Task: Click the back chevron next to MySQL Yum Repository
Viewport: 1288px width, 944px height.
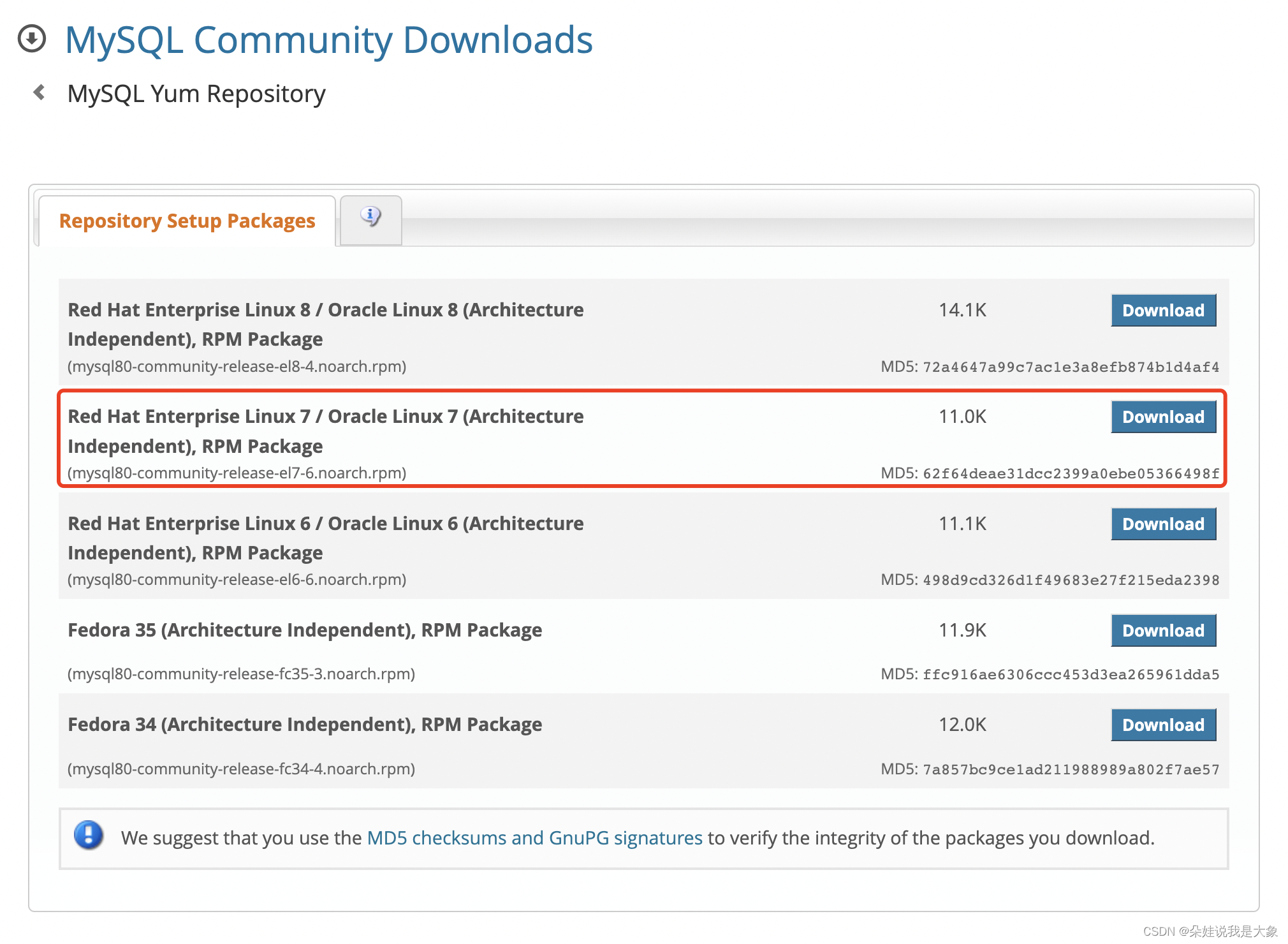Action: coord(40,93)
